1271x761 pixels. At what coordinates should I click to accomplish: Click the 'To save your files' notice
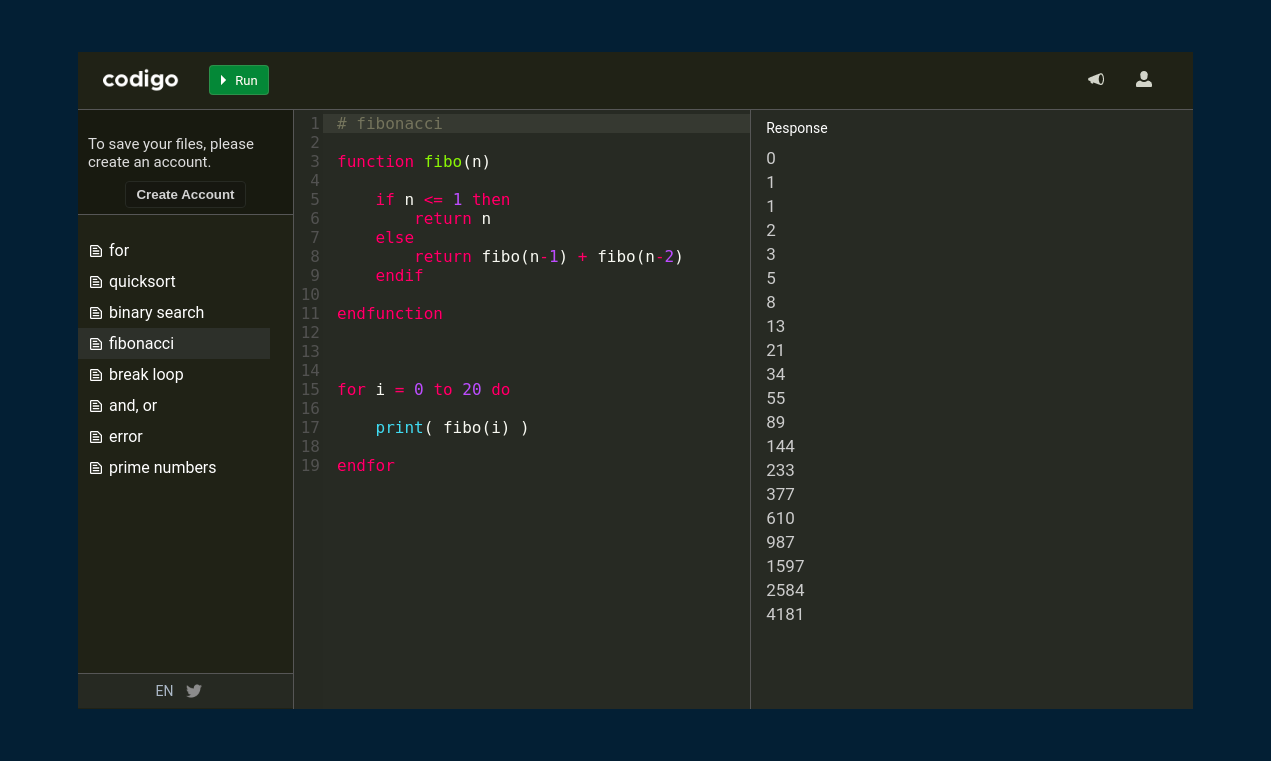click(171, 153)
